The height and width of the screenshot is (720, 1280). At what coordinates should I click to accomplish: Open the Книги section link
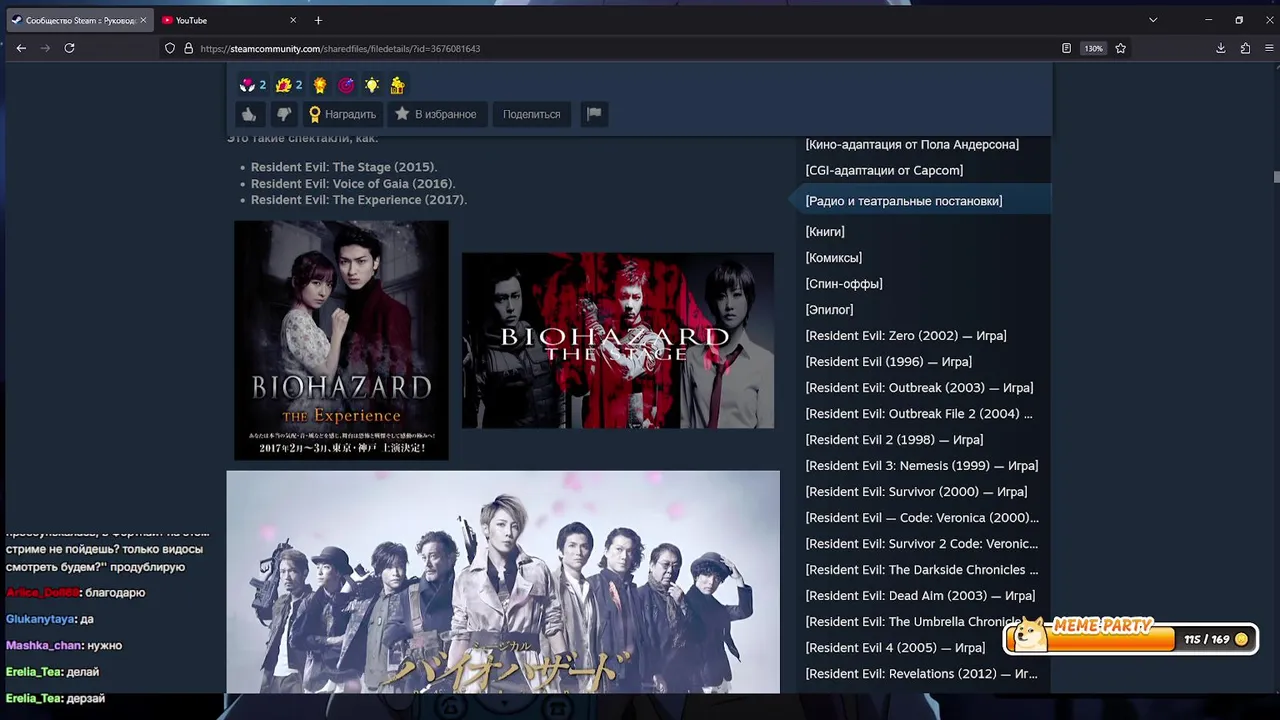tap(825, 231)
